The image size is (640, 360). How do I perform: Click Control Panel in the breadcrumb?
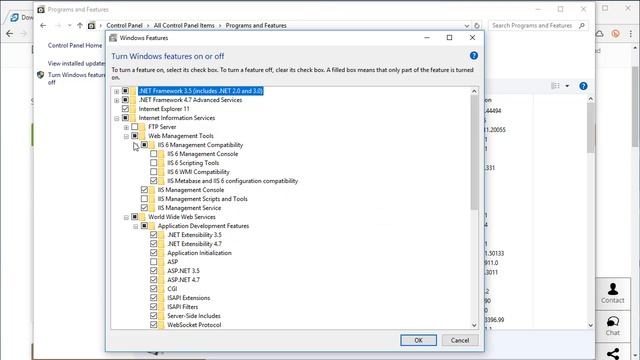[x=124, y=25]
